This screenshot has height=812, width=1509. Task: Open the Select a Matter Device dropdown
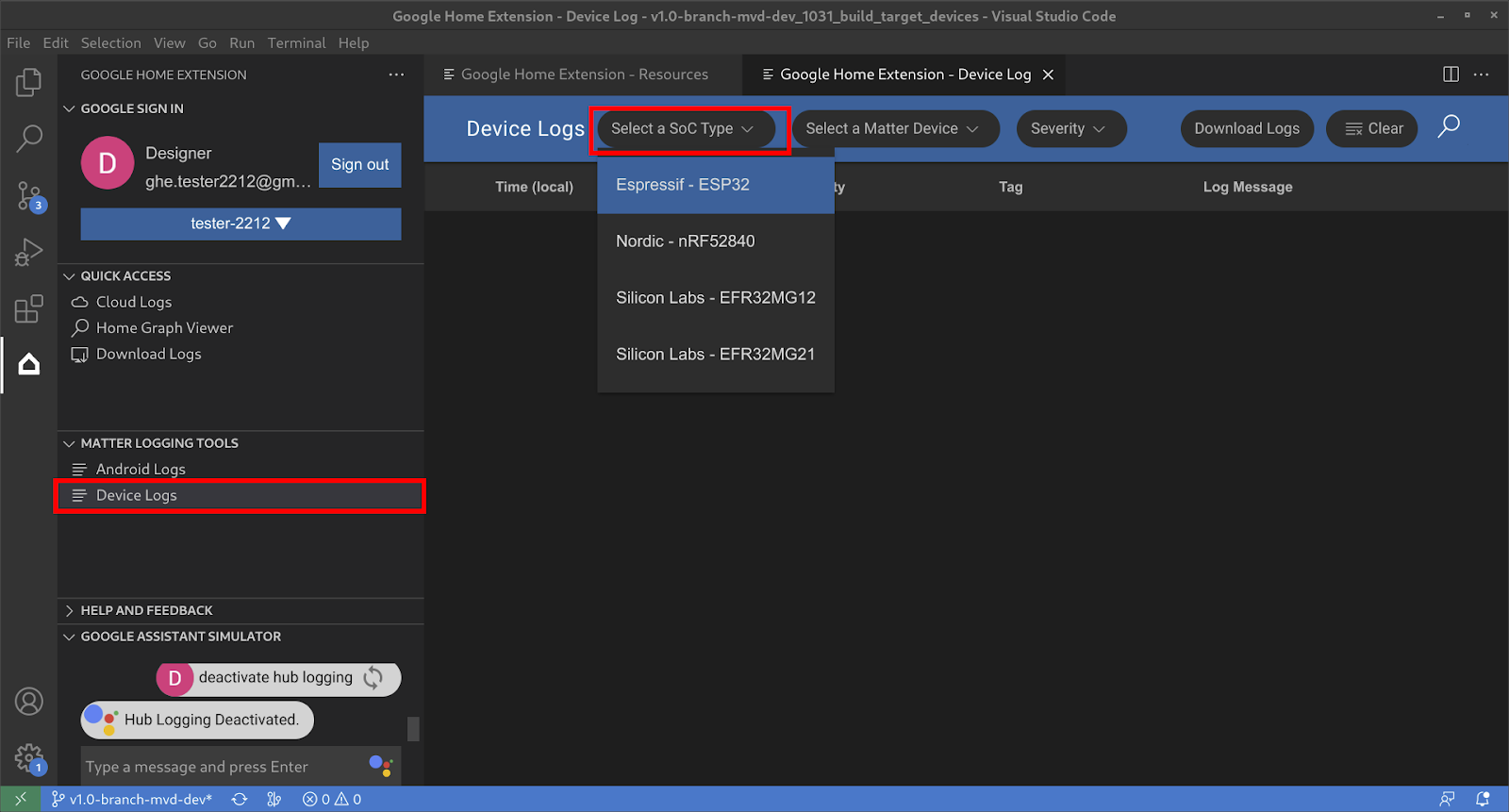click(x=892, y=129)
